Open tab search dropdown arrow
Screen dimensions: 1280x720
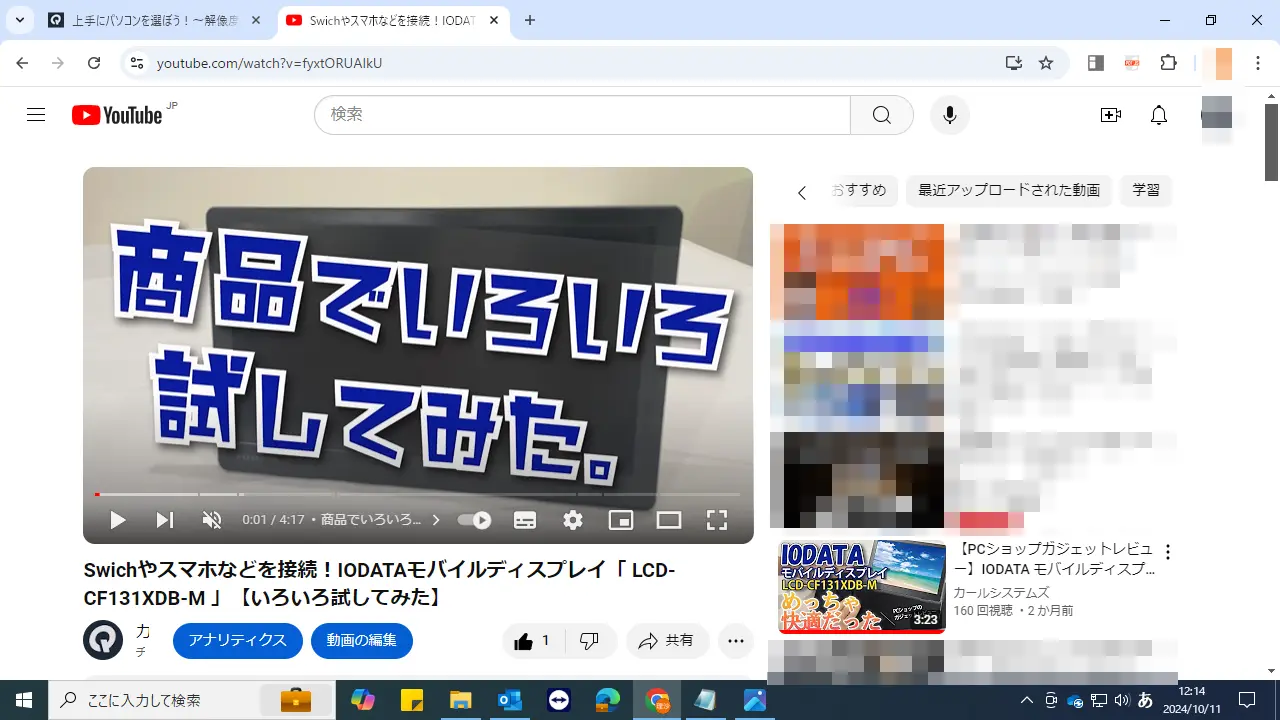(x=20, y=20)
